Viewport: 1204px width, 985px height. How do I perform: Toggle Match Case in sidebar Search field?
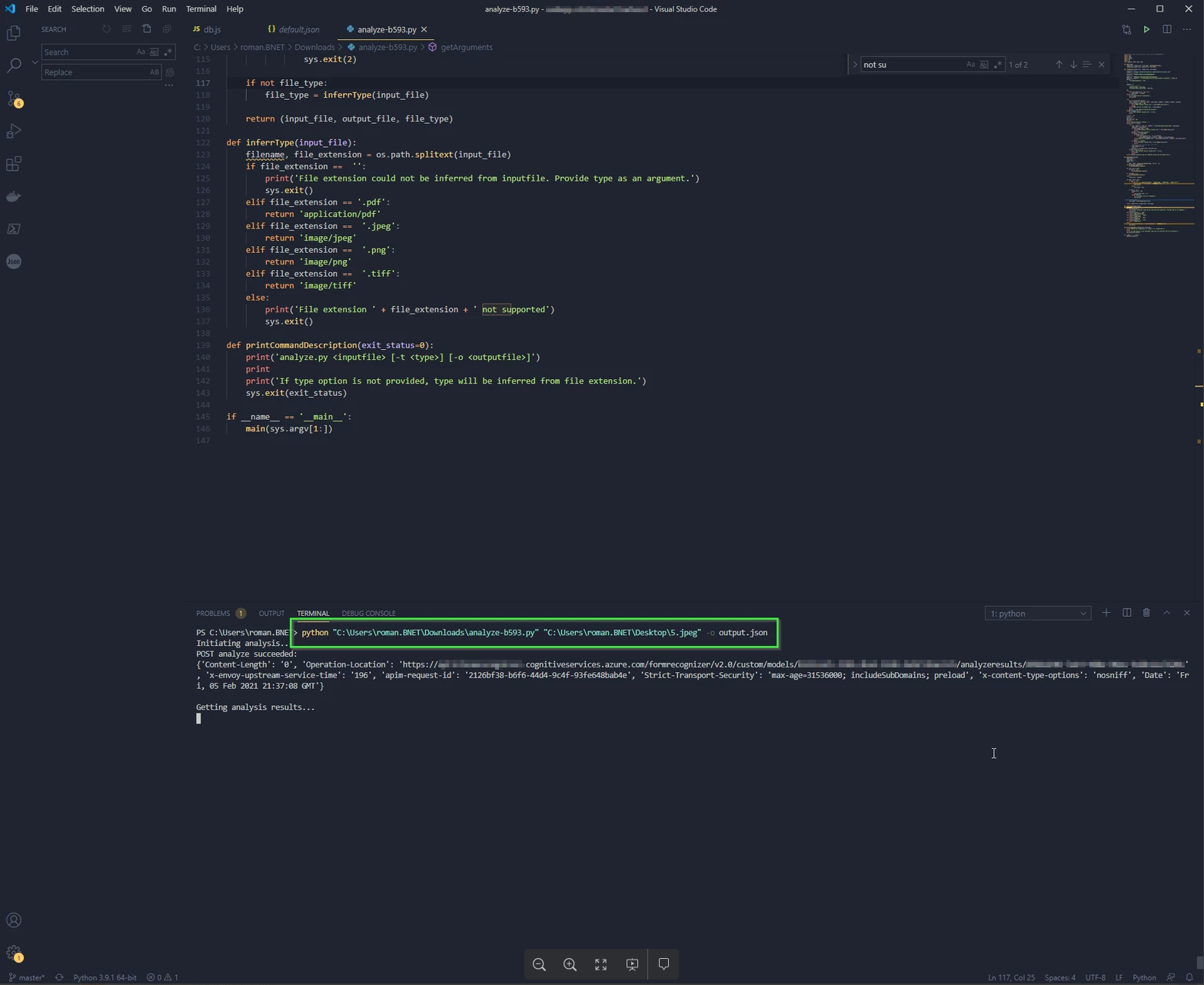tap(141, 52)
